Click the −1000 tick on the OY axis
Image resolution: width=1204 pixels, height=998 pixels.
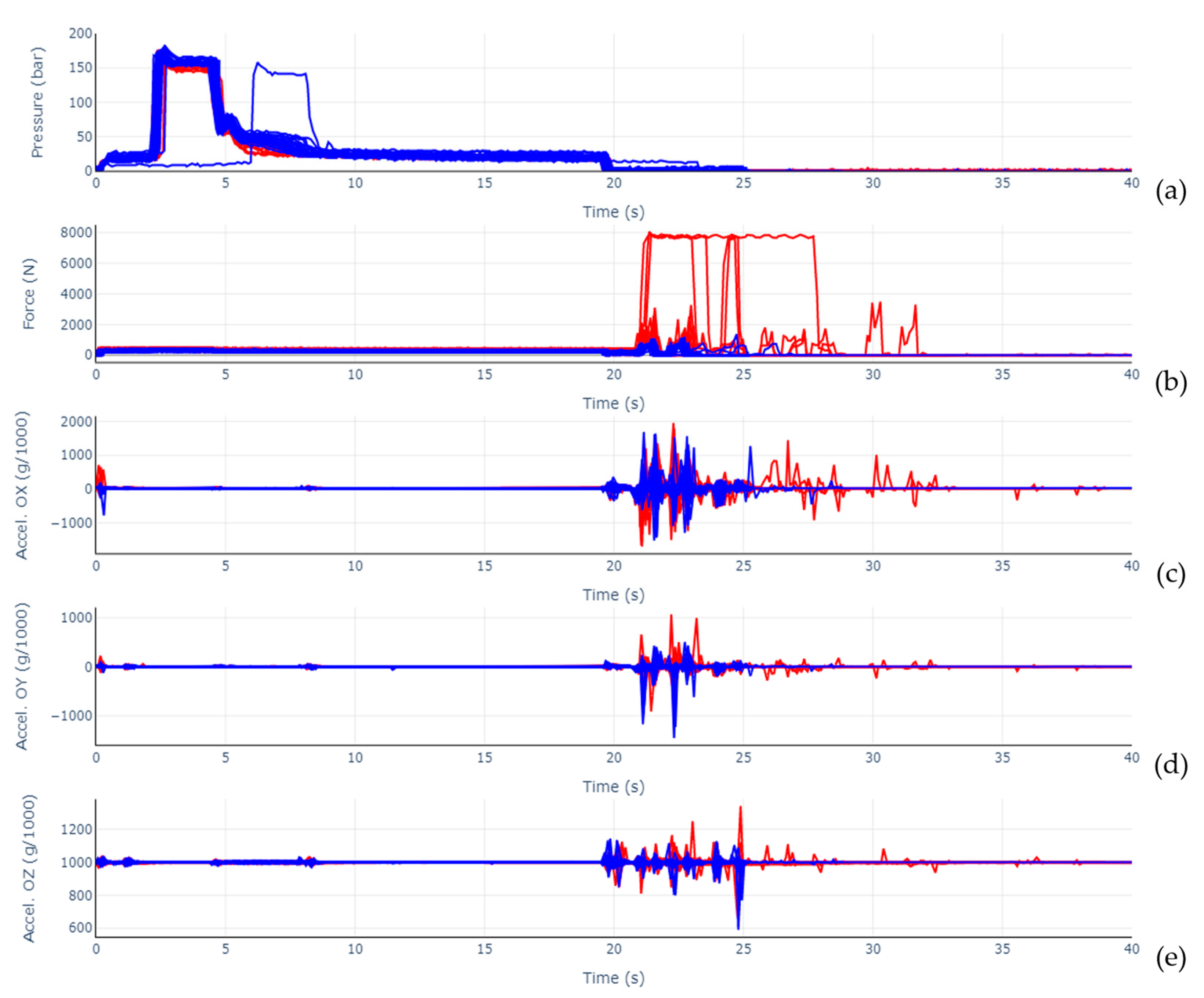[72, 716]
